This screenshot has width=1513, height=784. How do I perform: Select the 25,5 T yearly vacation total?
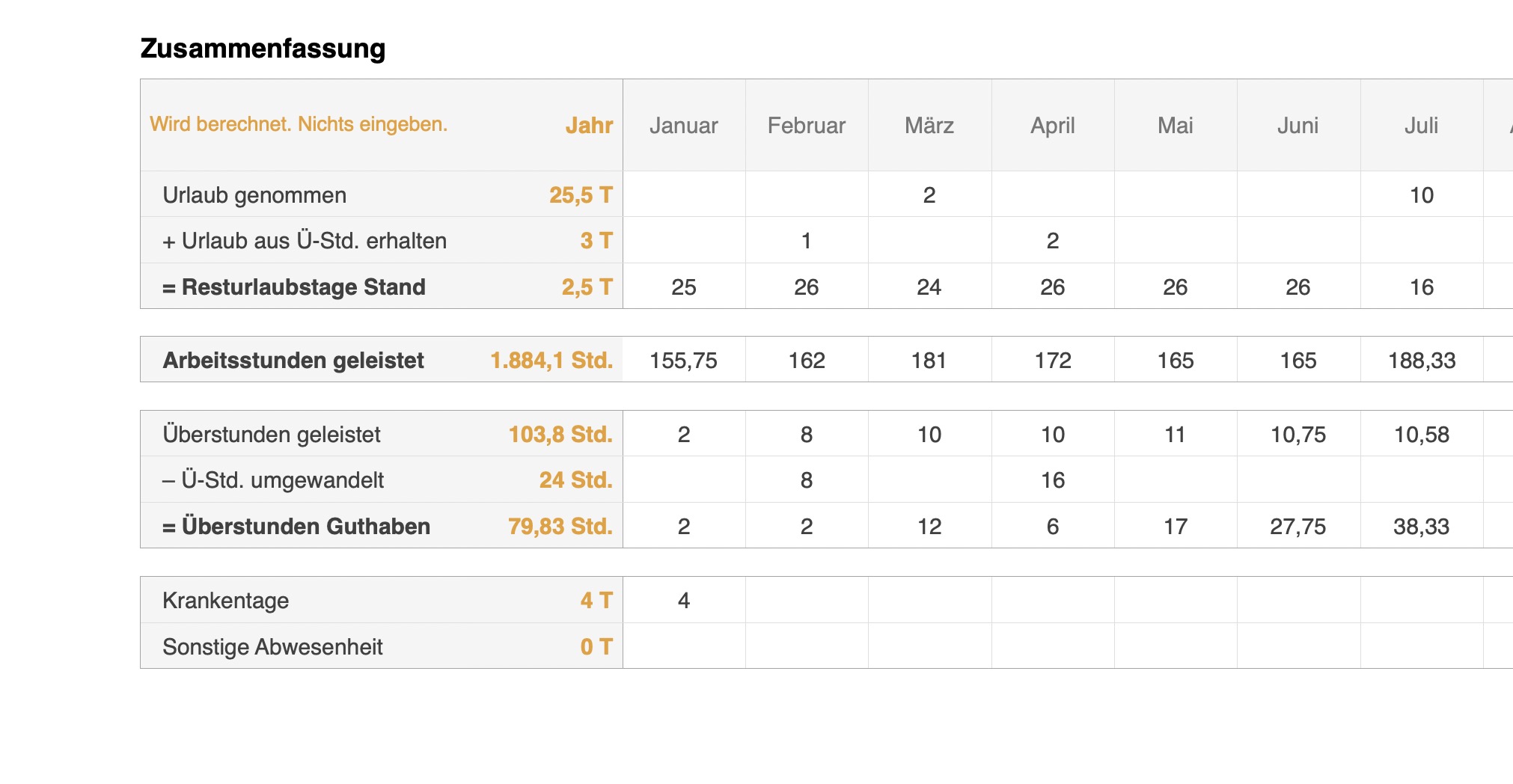tap(581, 195)
